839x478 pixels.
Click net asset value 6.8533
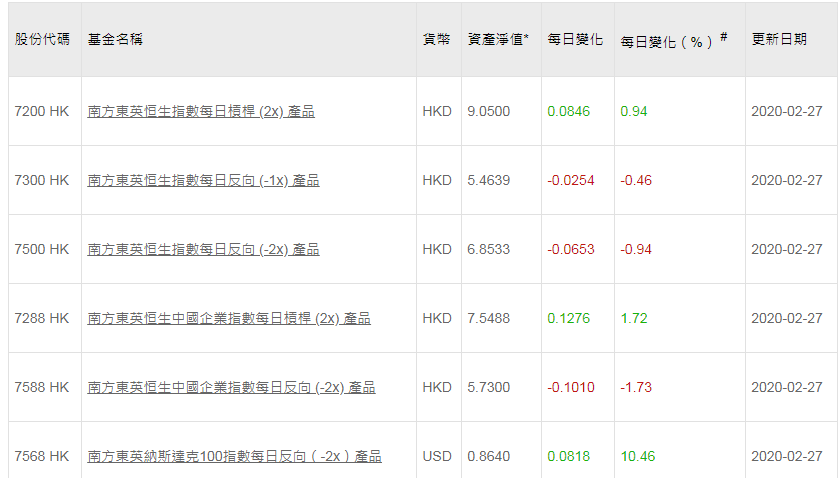[x=489, y=249]
